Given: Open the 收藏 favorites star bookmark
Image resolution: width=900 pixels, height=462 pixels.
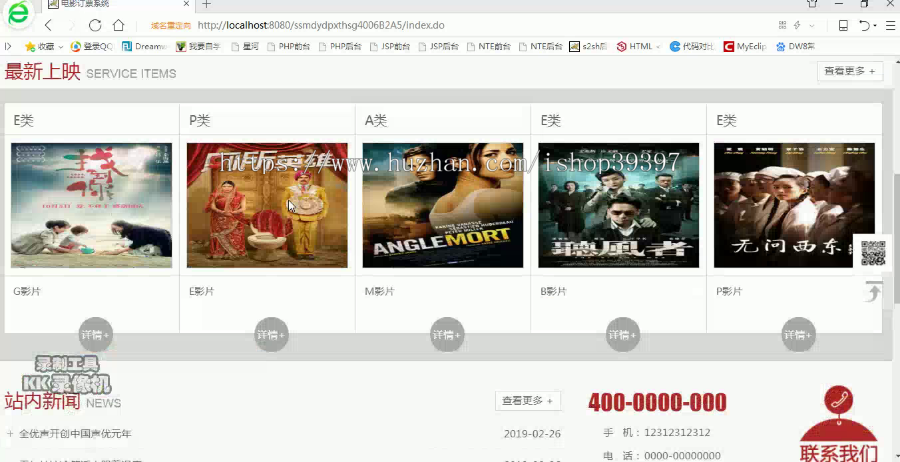Looking at the screenshot, I should [x=40, y=46].
